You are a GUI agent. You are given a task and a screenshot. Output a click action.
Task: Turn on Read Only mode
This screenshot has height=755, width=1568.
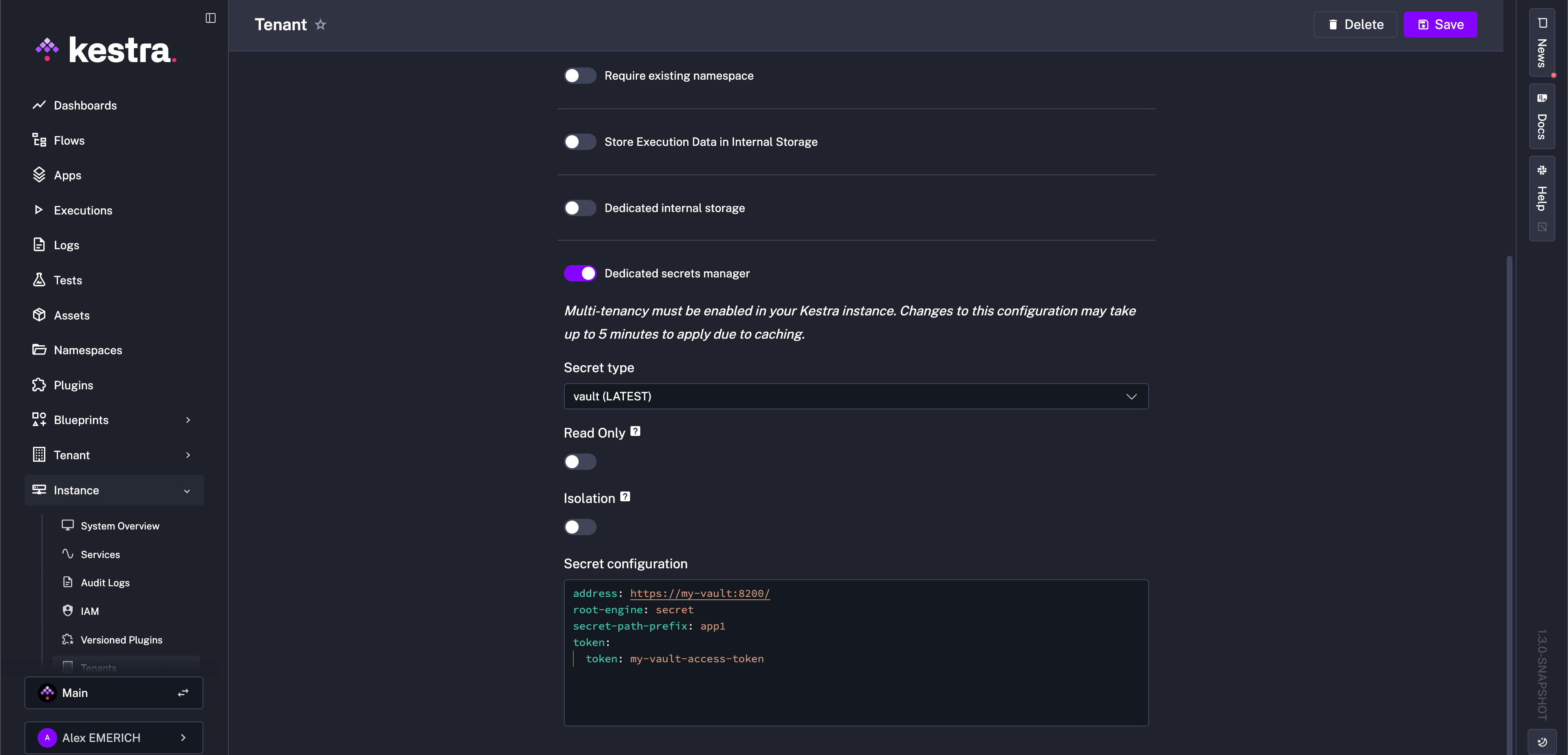[x=579, y=462]
